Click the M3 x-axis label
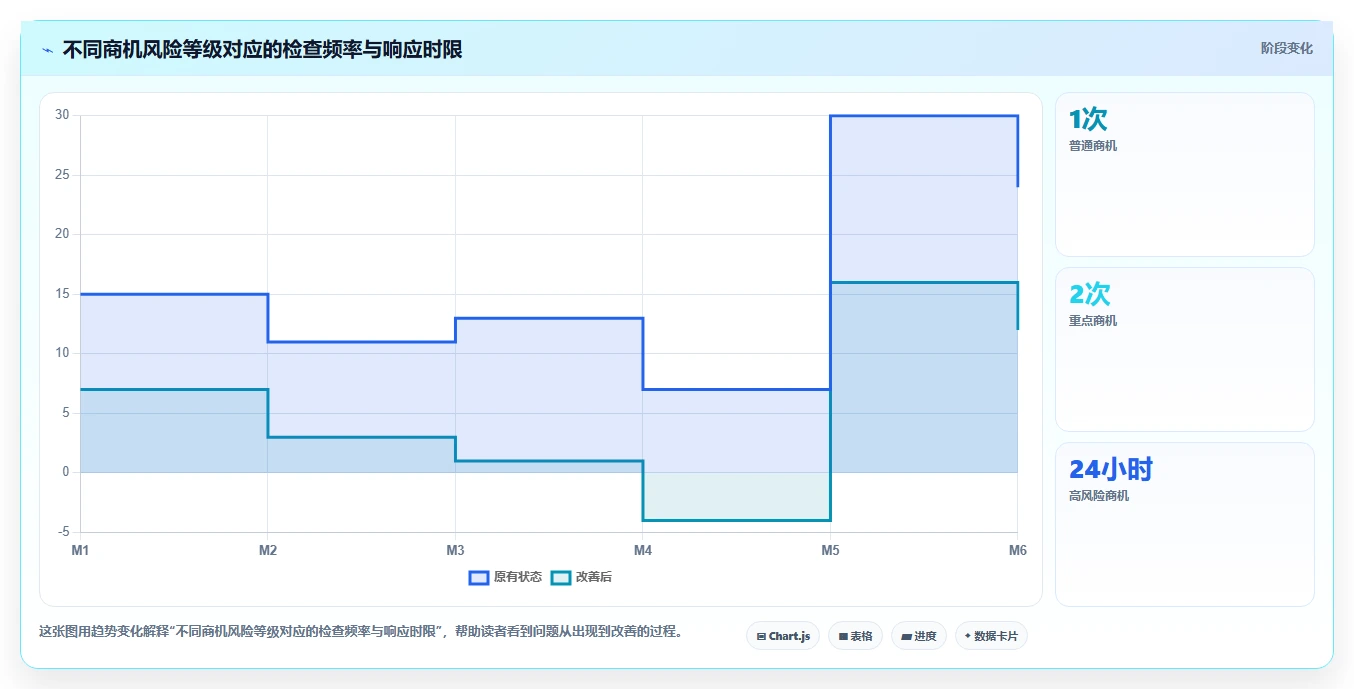Image resolution: width=1354 pixels, height=689 pixels. coord(455,550)
